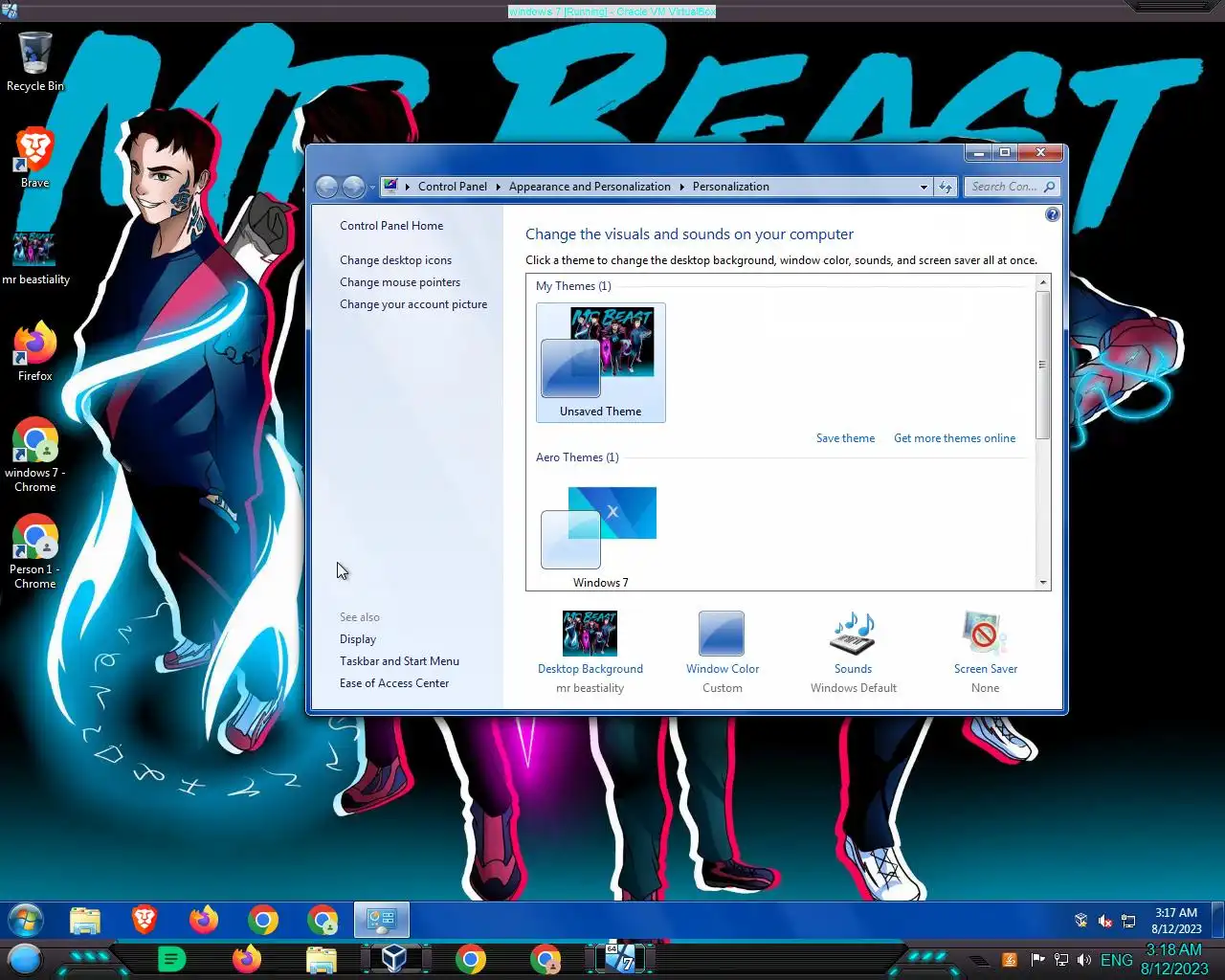Click the muted volume icon in Windows 7 tray

coord(1105,921)
